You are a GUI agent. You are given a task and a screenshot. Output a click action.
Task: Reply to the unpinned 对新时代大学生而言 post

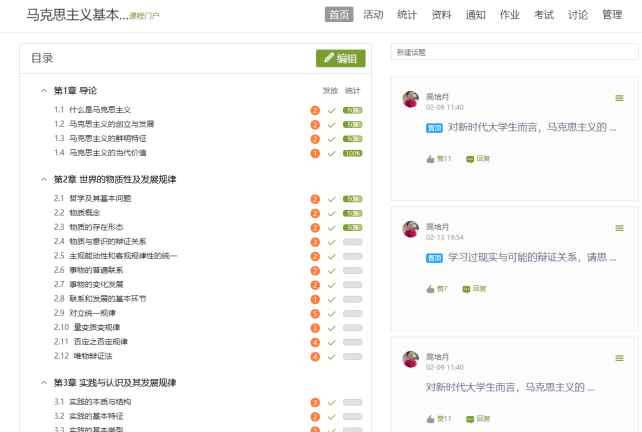pyautogui.click(x=478, y=419)
